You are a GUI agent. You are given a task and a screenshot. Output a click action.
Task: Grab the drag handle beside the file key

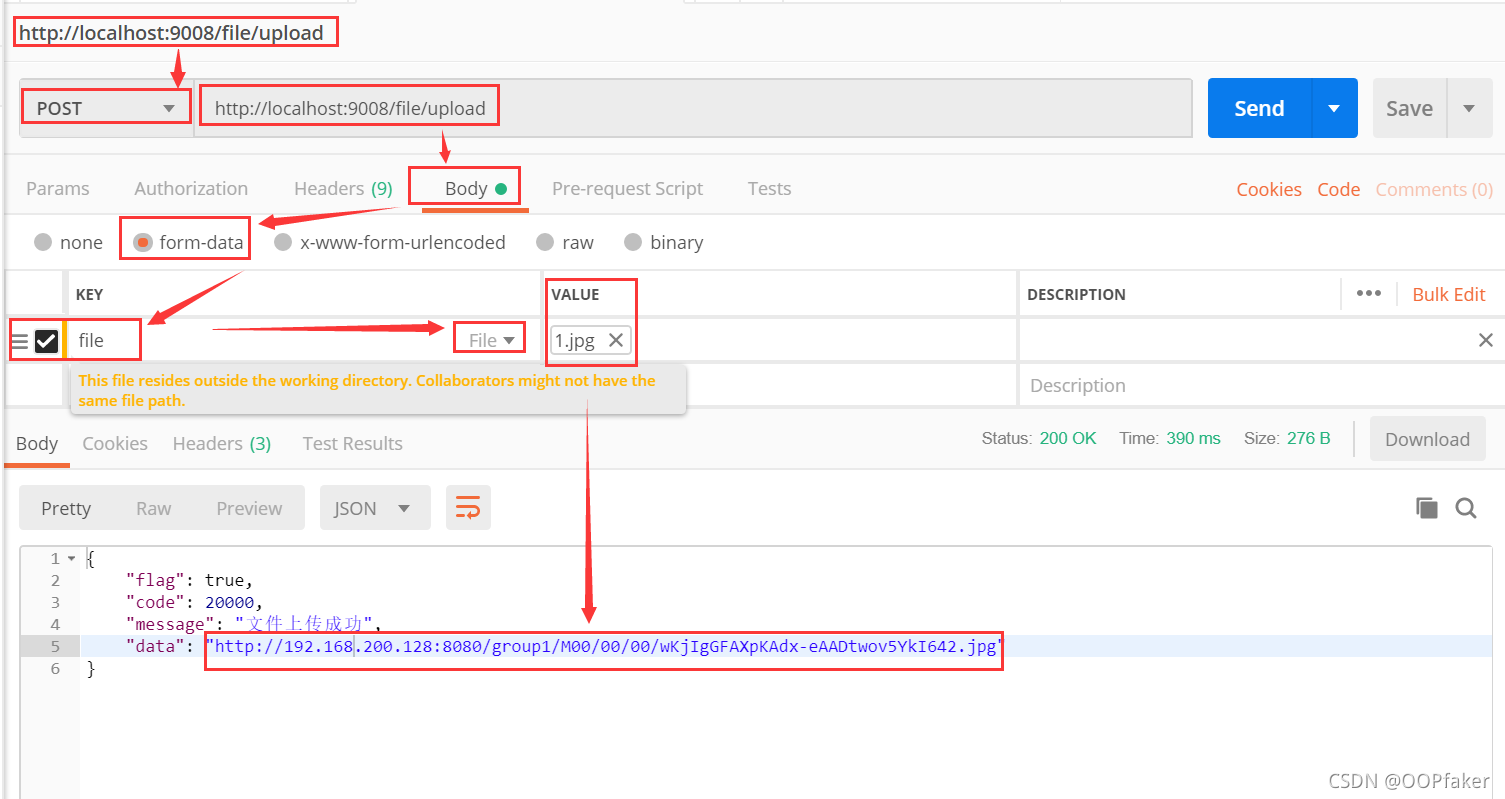pos(22,339)
